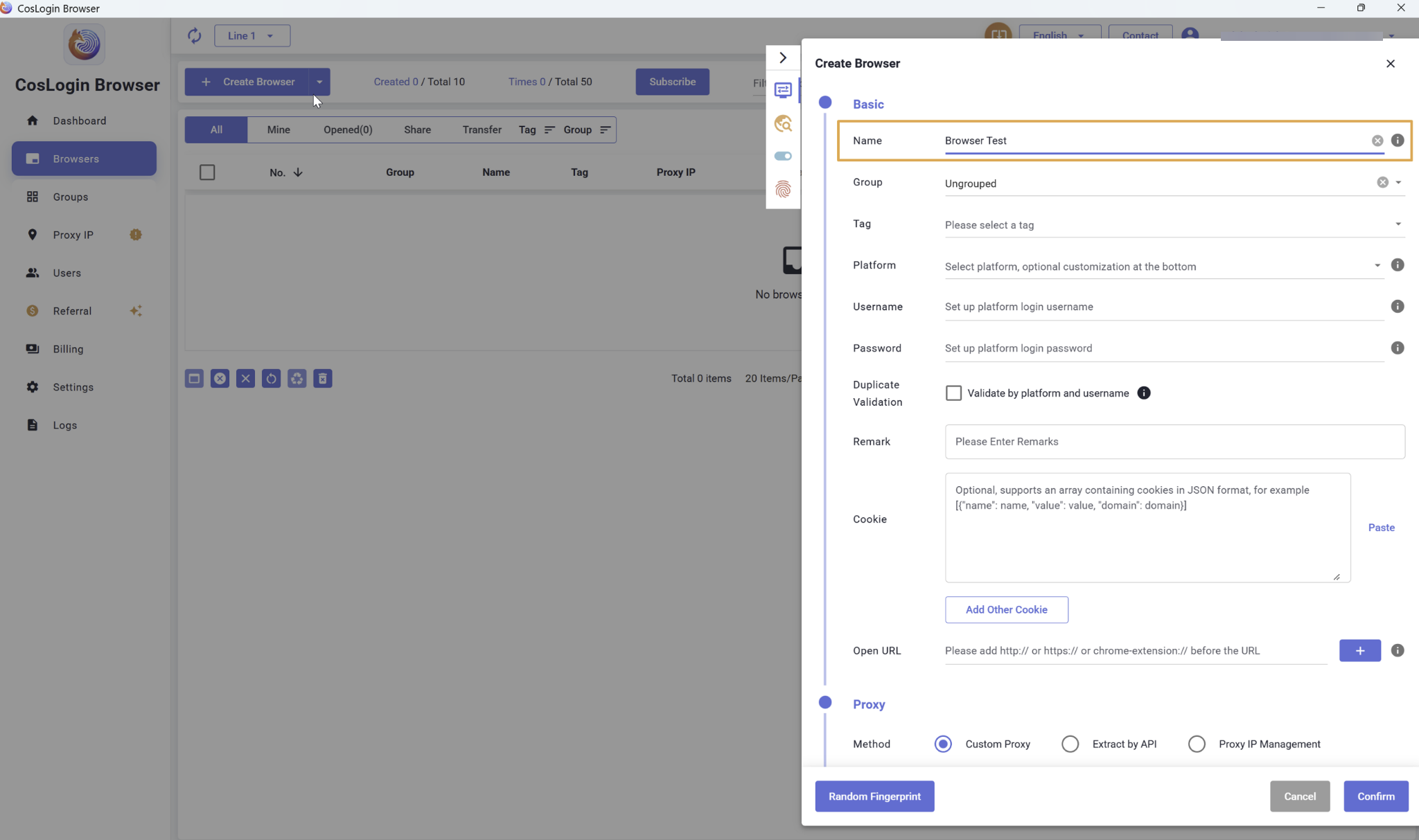Switch to the Mine tab
Screen dimensions: 1419x840
(x=279, y=129)
